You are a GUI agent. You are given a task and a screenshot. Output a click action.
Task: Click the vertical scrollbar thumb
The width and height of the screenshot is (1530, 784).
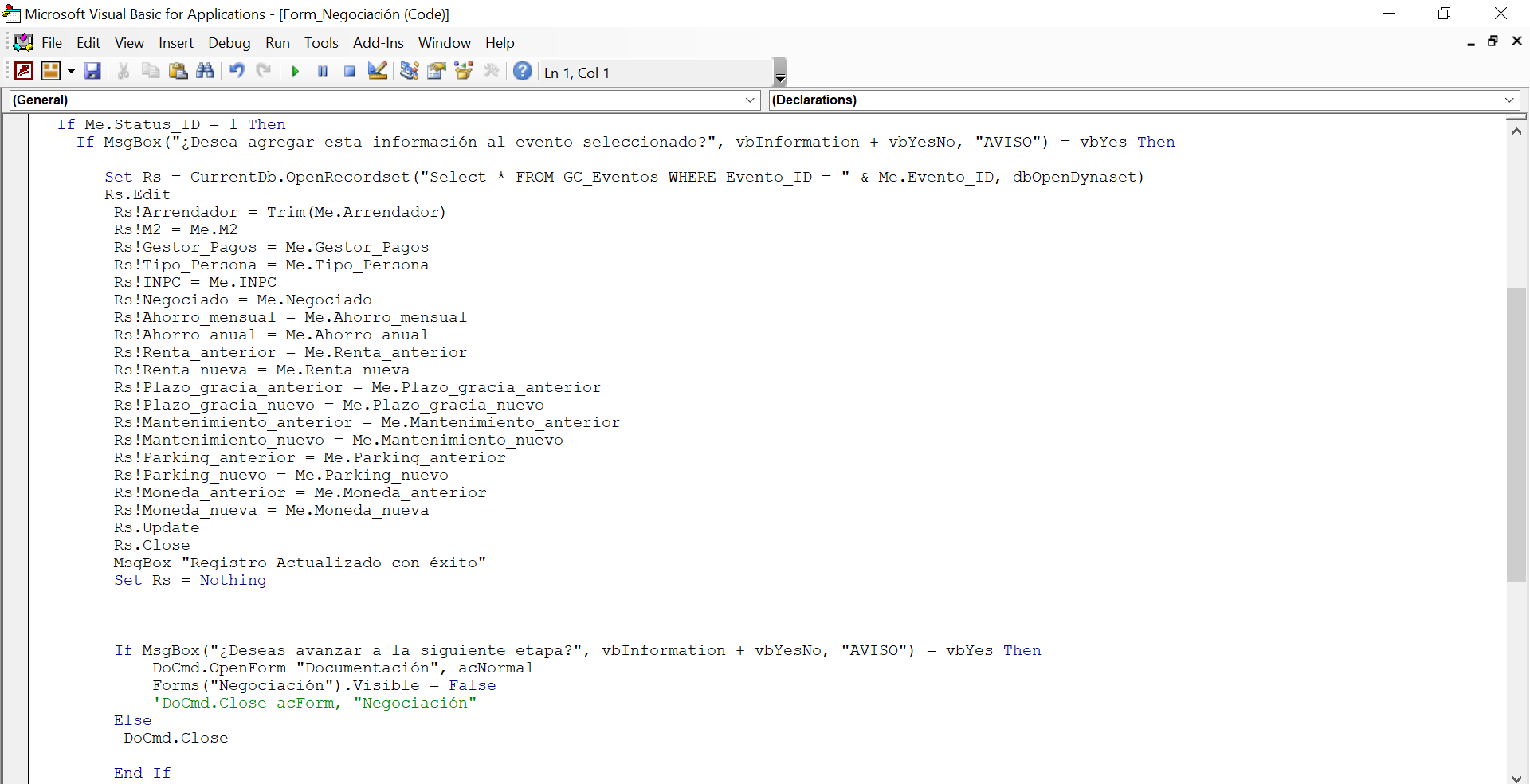[1516, 434]
